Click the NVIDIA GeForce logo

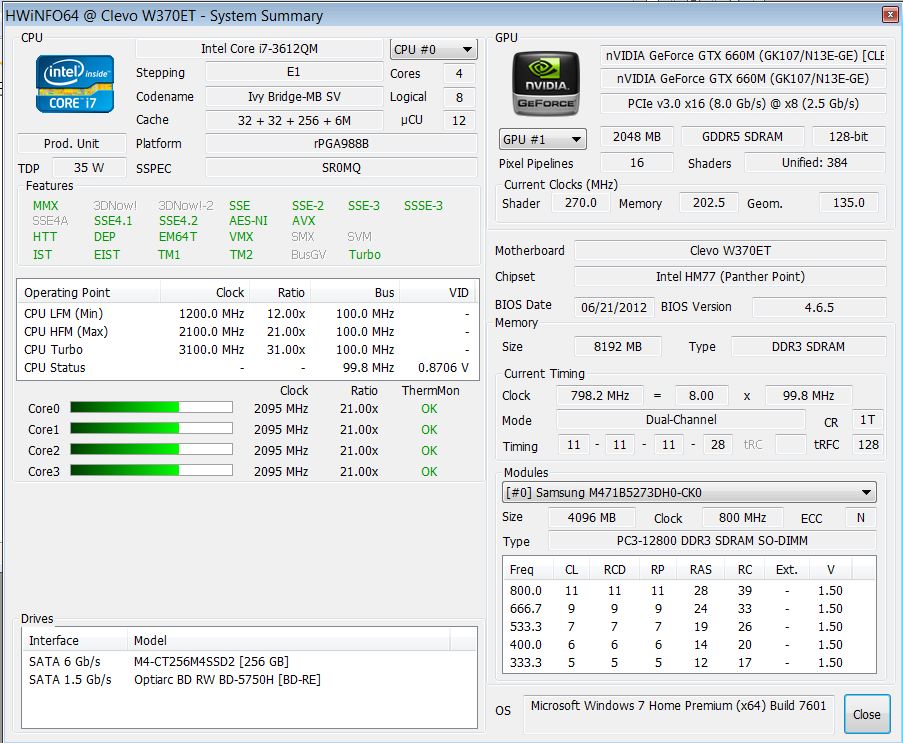tap(545, 84)
